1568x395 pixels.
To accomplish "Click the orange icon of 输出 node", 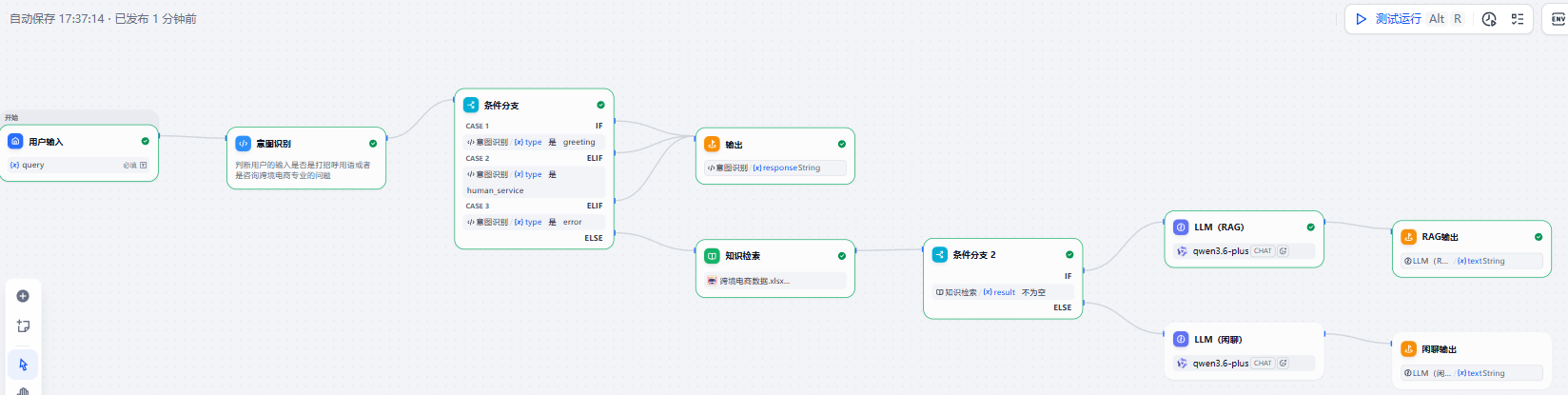I will [x=712, y=144].
